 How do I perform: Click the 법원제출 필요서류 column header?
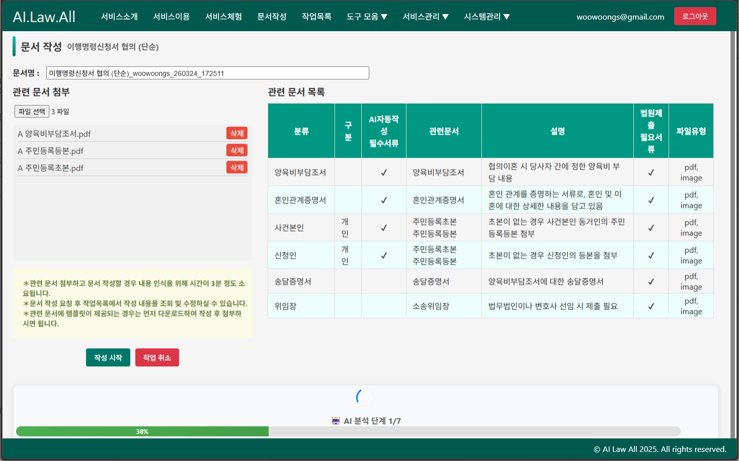(x=651, y=131)
